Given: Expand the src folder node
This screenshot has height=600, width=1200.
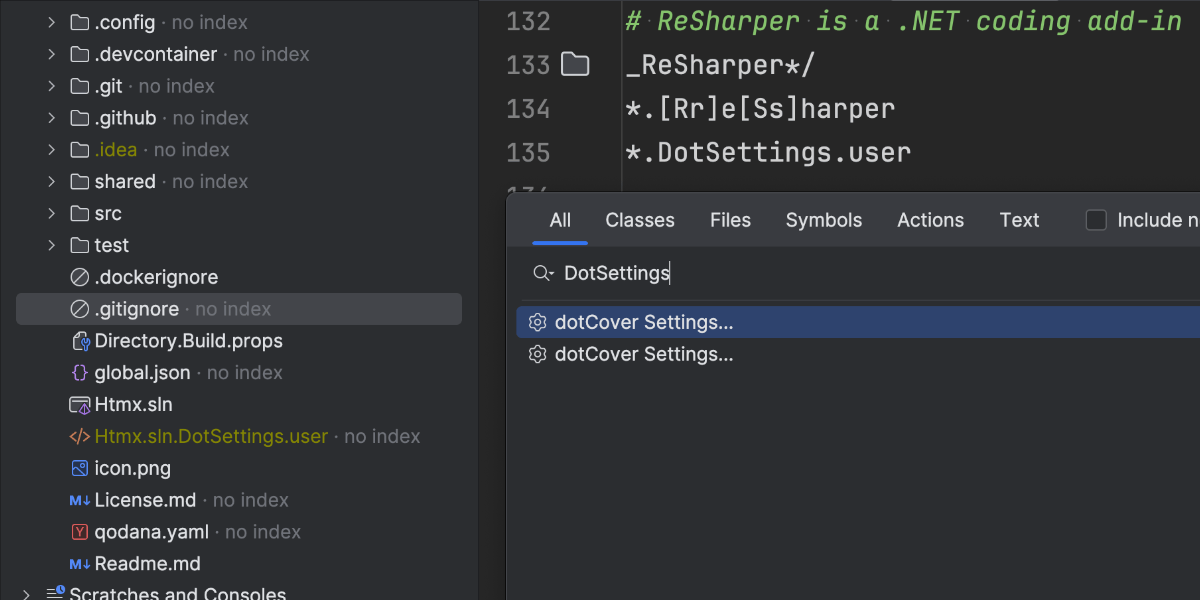Looking at the screenshot, I should 51,213.
